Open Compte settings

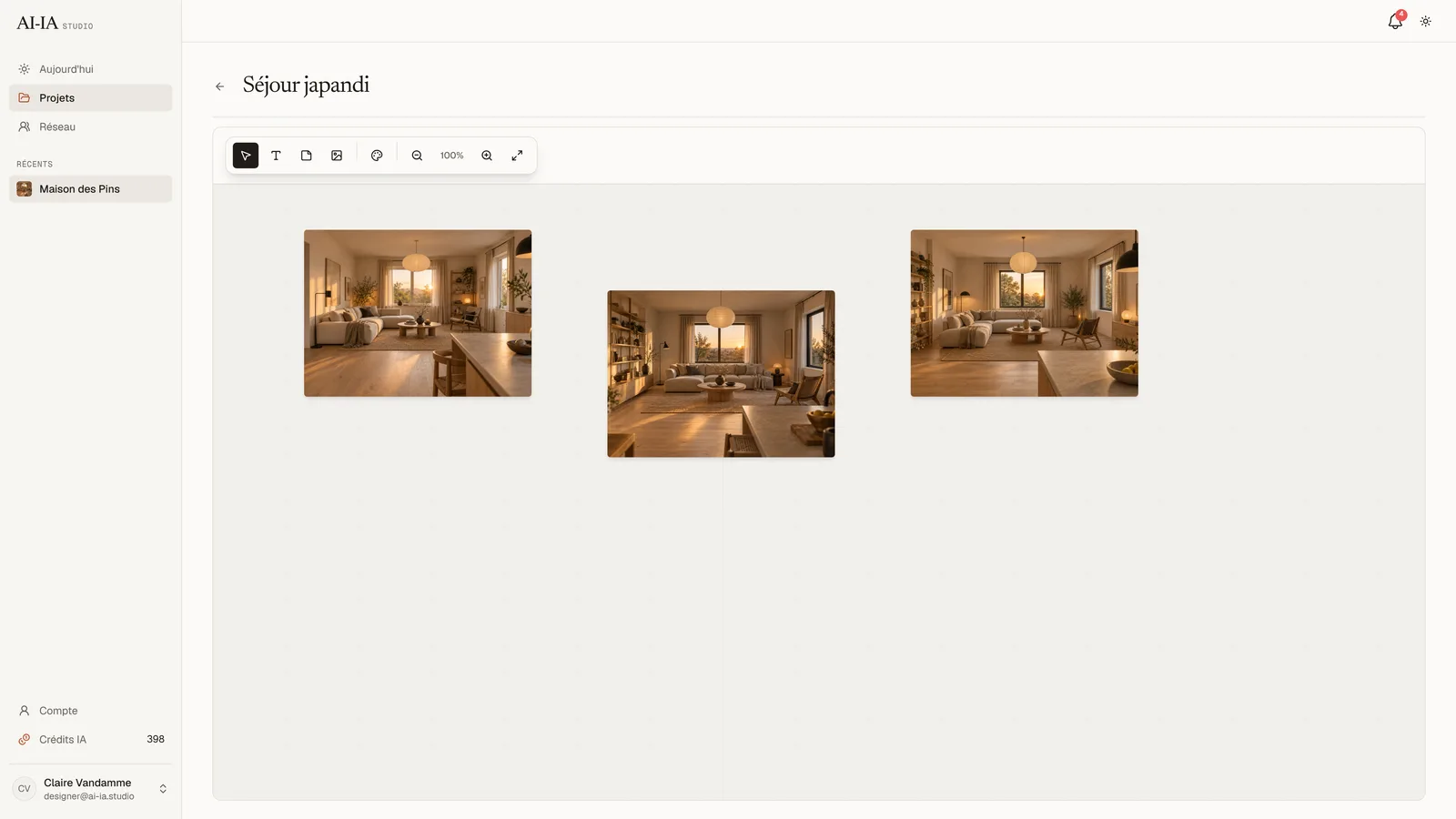point(90,711)
